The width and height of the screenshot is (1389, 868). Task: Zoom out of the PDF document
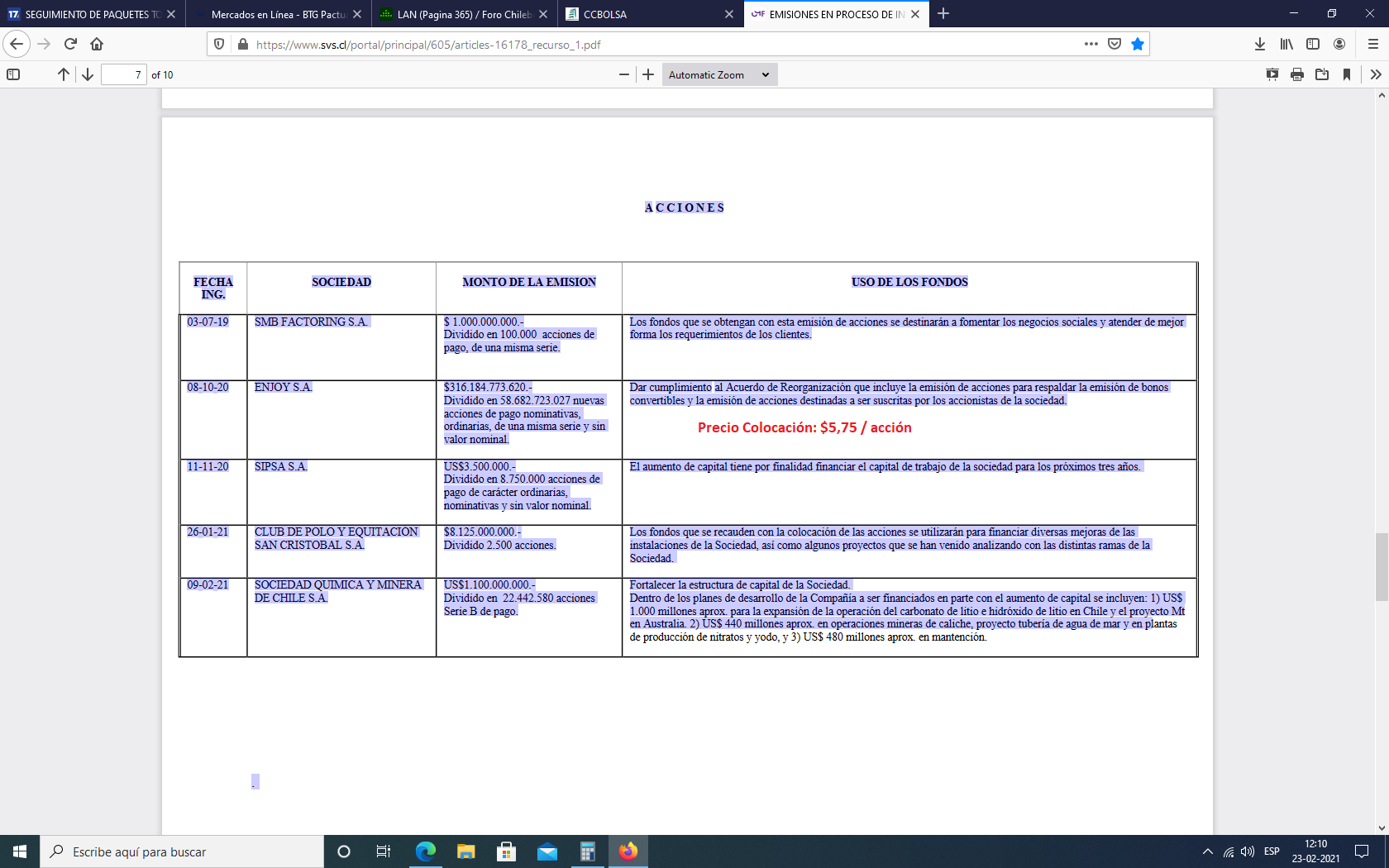624,74
